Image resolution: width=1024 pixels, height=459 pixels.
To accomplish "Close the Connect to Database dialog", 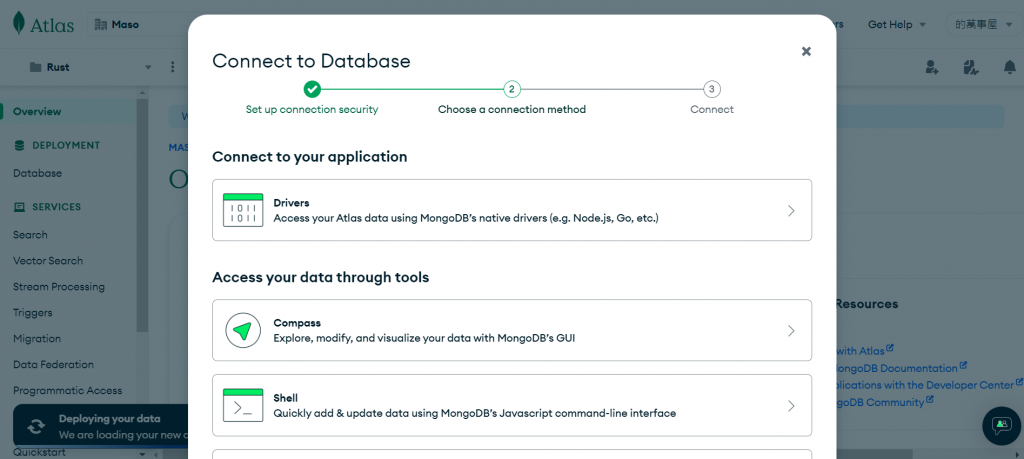I will click(x=806, y=51).
